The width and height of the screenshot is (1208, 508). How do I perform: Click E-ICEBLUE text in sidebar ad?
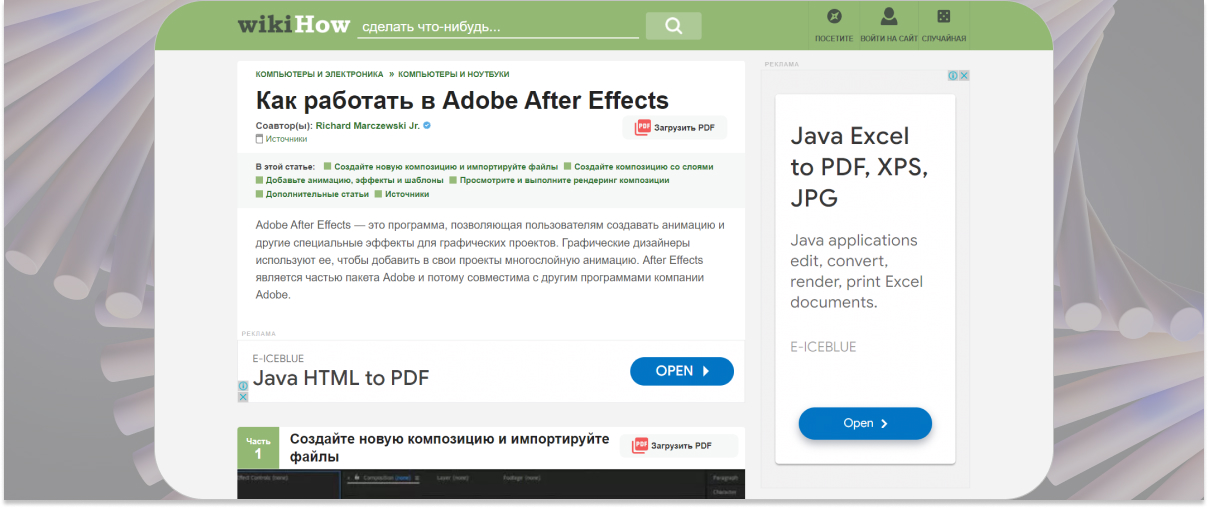coord(823,347)
